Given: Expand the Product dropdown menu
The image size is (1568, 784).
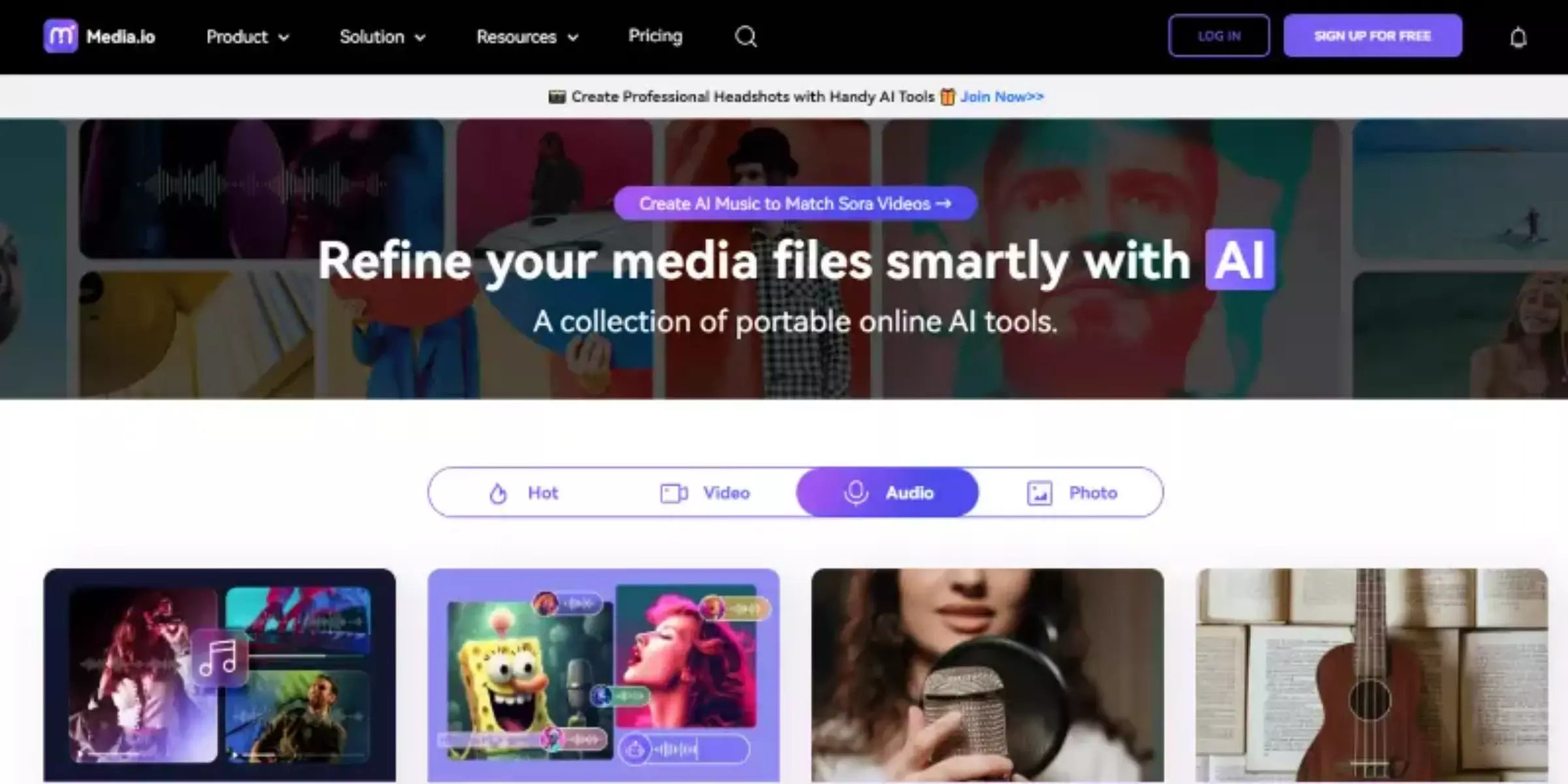Looking at the screenshot, I should pyautogui.click(x=247, y=36).
